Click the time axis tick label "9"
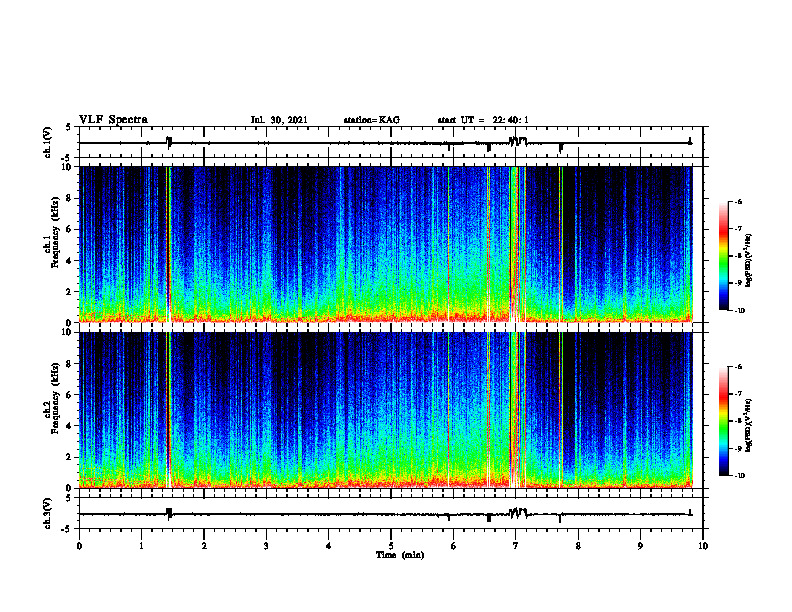This screenshot has height=612, width=792. [x=640, y=546]
